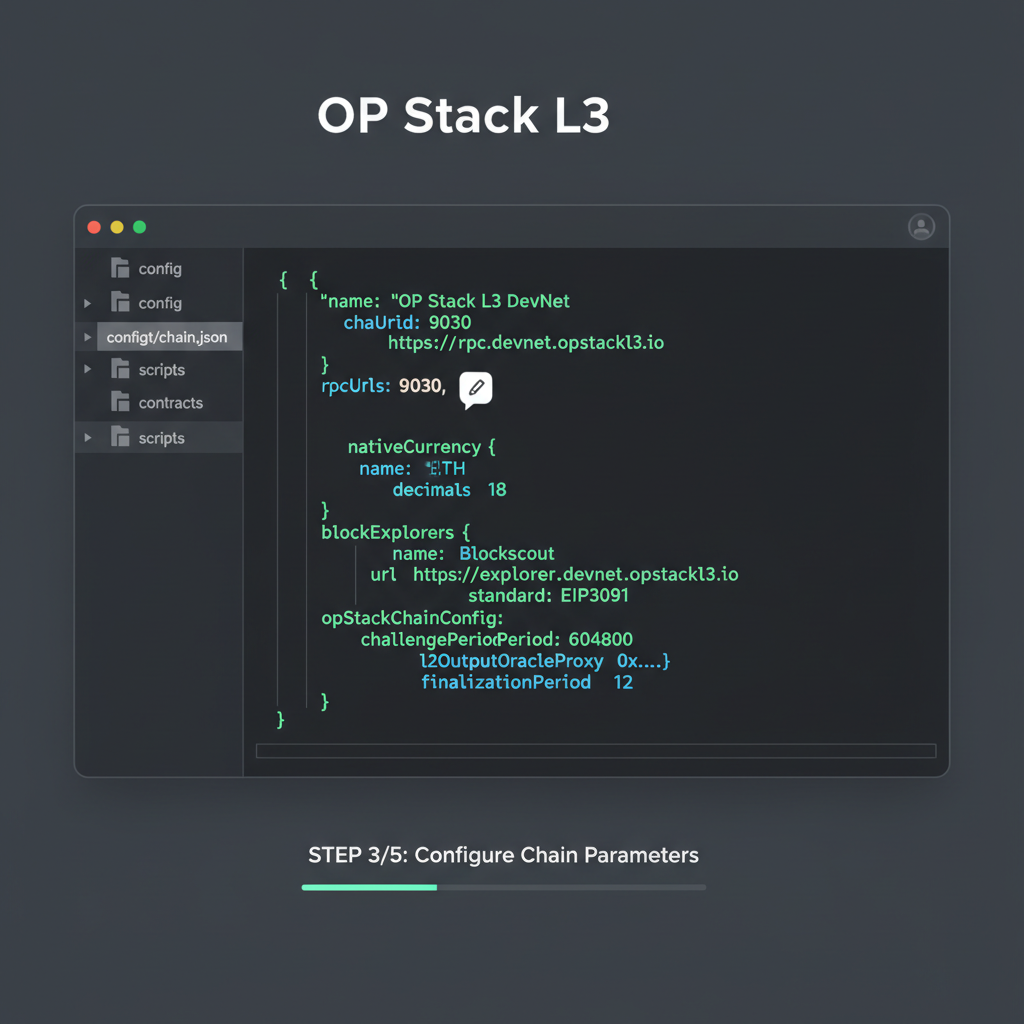The height and width of the screenshot is (1024, 1024).
Task: Select the chain.json file icon
Action: pos(117,336)
